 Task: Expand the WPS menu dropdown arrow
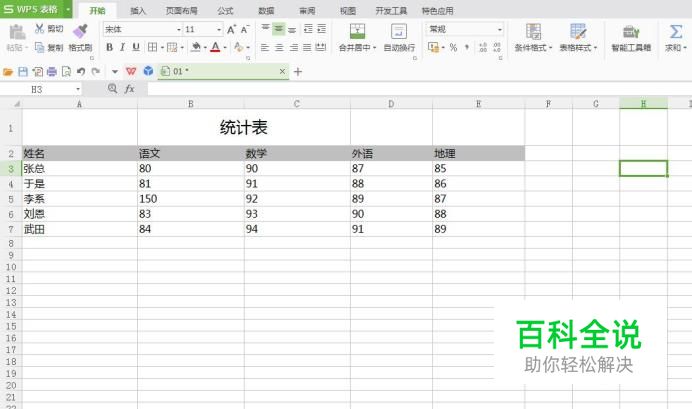[x=68, y=9]
